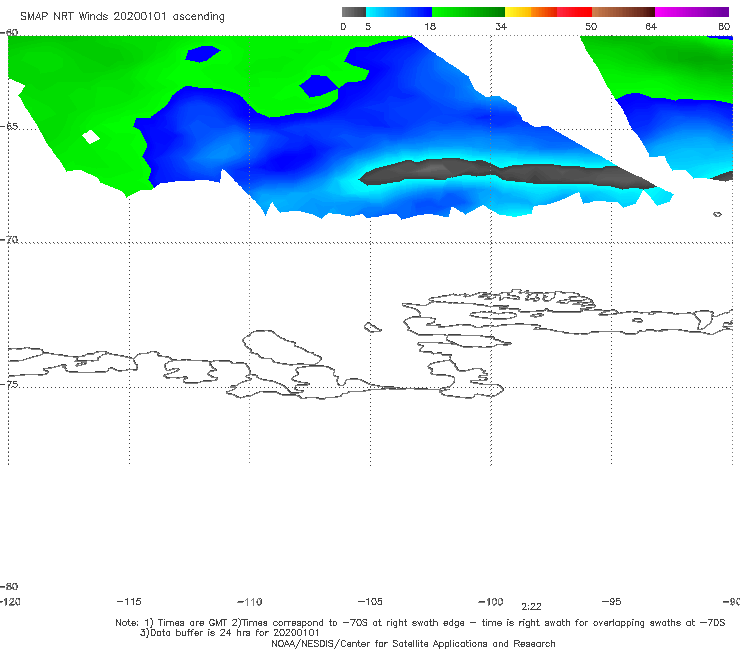This screenshot has width=740, height=650.
Task: Click the latitude label "-70"
Action: (9, 240)
